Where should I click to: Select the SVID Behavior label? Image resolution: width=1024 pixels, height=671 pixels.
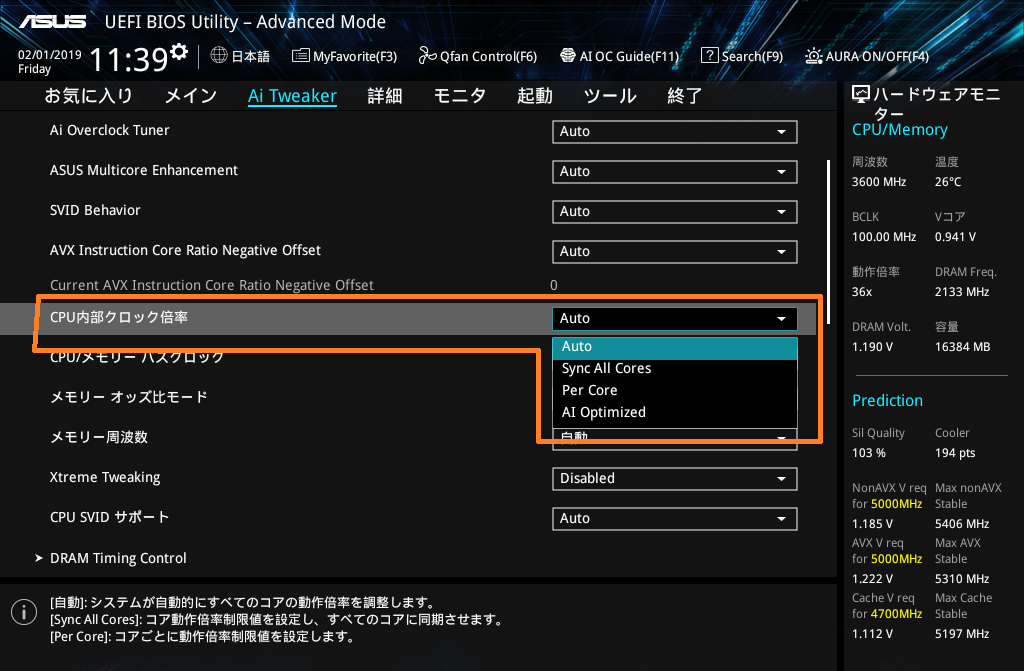point(95,210)
